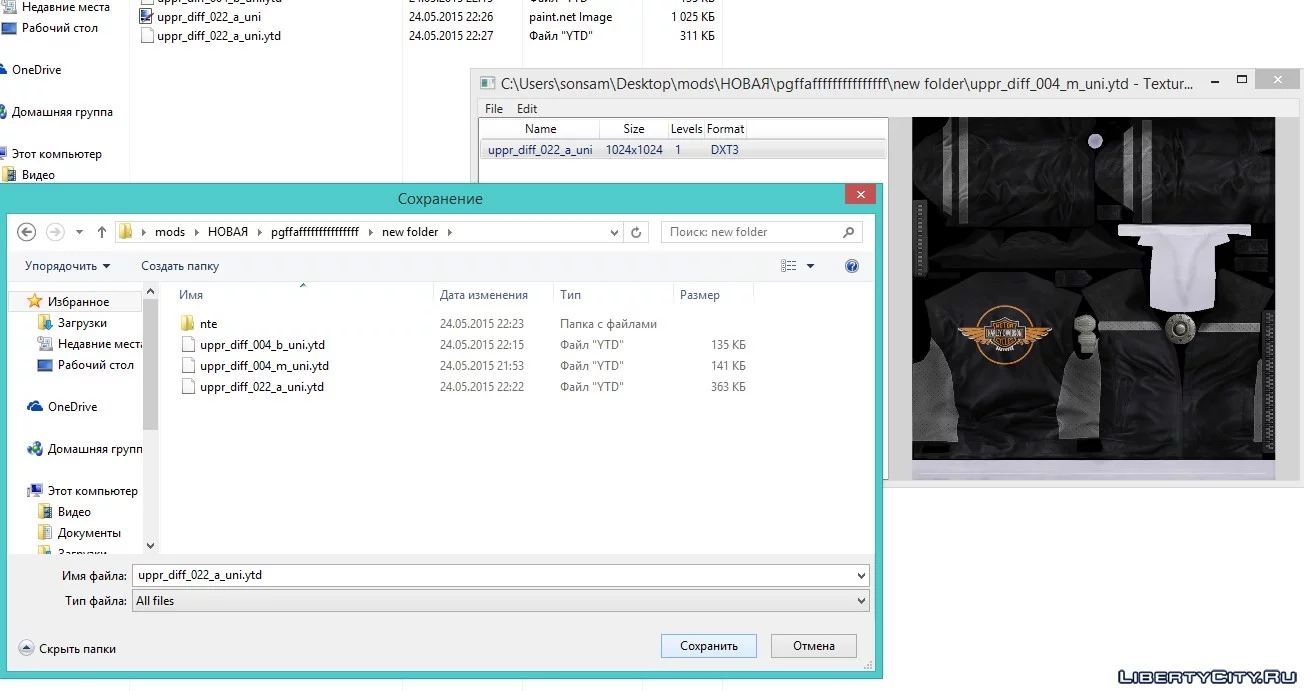Collapse folders with Скрыть папки
The width and height of the screenshot is (1304, 691).
68,648
